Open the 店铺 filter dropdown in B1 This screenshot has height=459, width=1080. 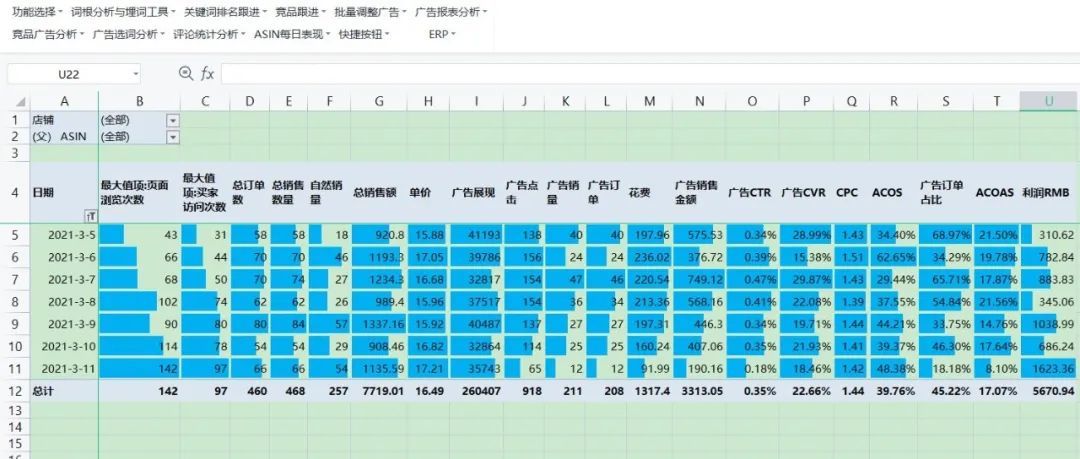click(x=173, y=120)
